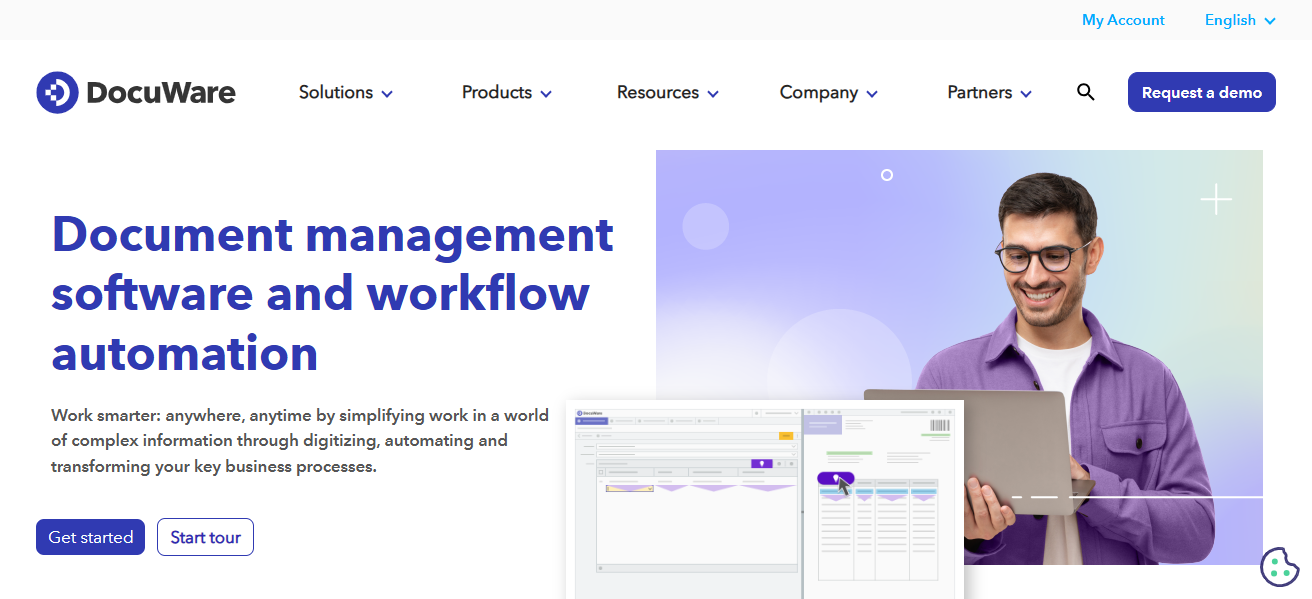The width and height of the screenshot is (1312, 599).
Task: Open the Partners menu
Action: point(990,92)
